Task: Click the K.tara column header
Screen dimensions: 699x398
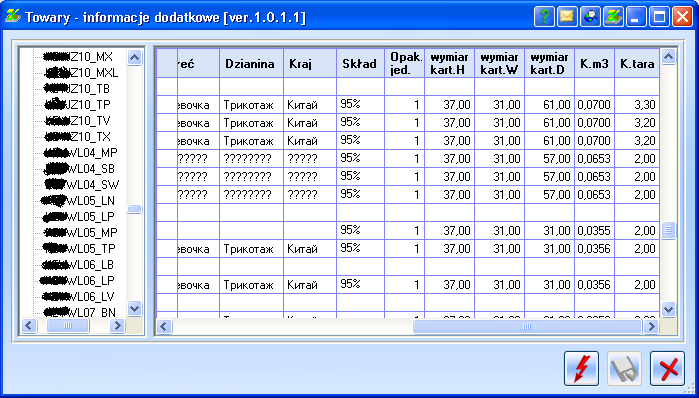Action: [637, 64]
